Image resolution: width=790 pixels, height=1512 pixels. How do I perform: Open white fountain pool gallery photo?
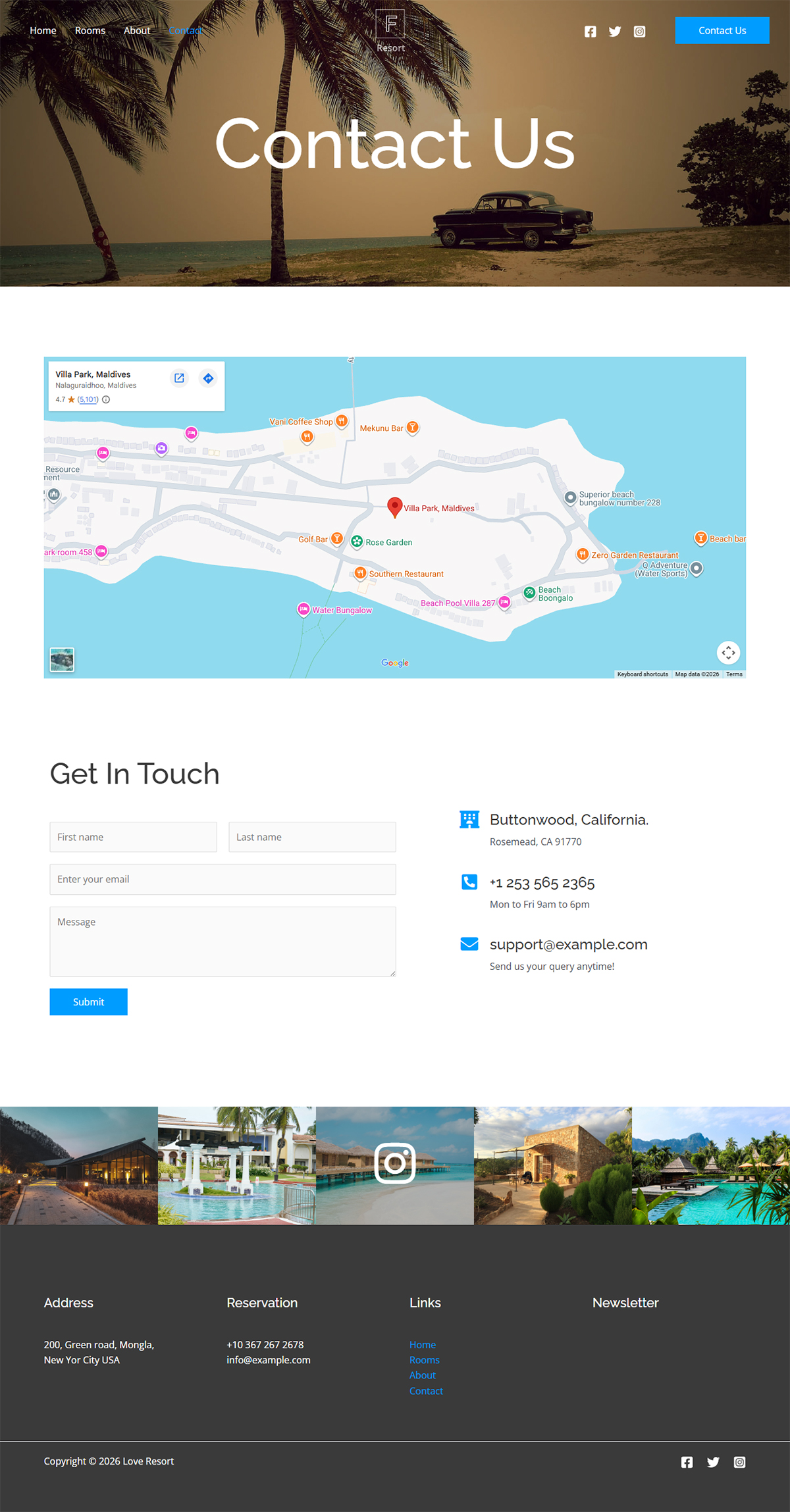click(x=237, y=1165)
